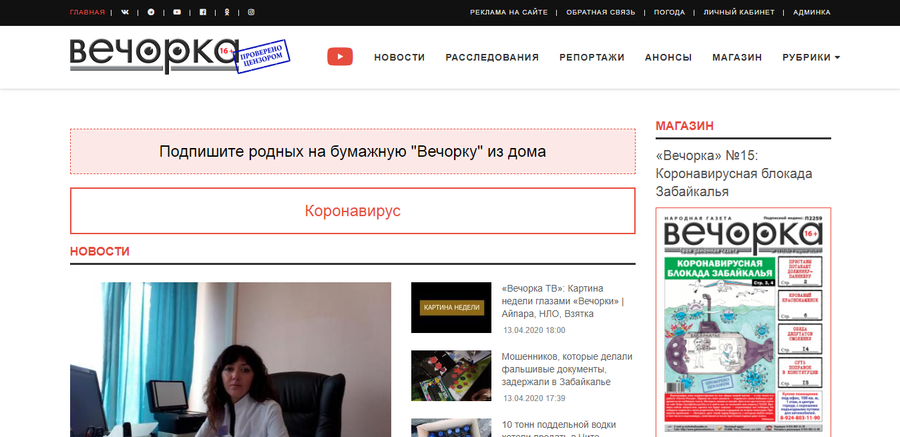Go to АНОНСЫ menu item

click(x=668, y=57)
